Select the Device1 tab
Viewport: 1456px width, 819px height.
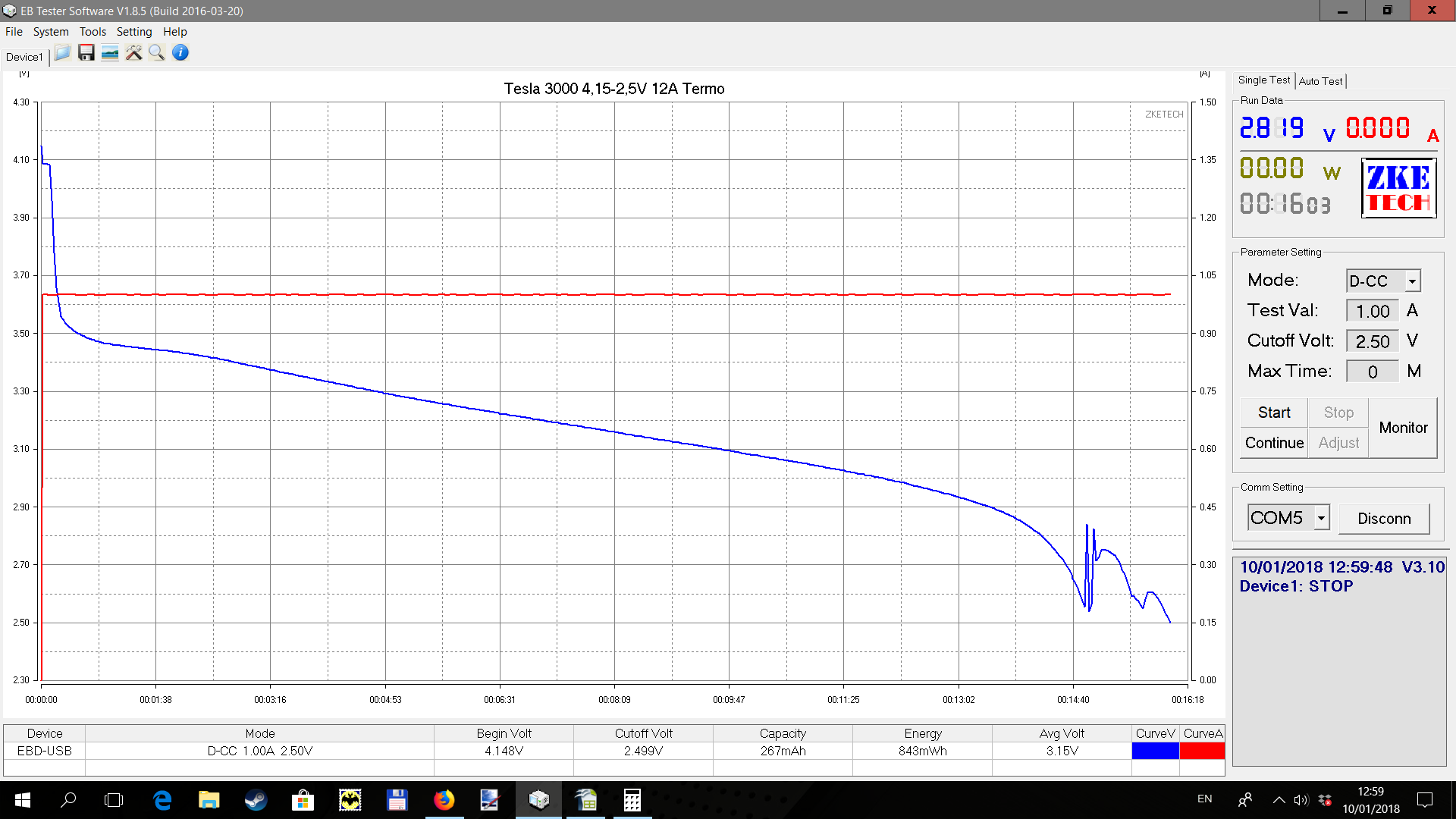click(24, 57)
